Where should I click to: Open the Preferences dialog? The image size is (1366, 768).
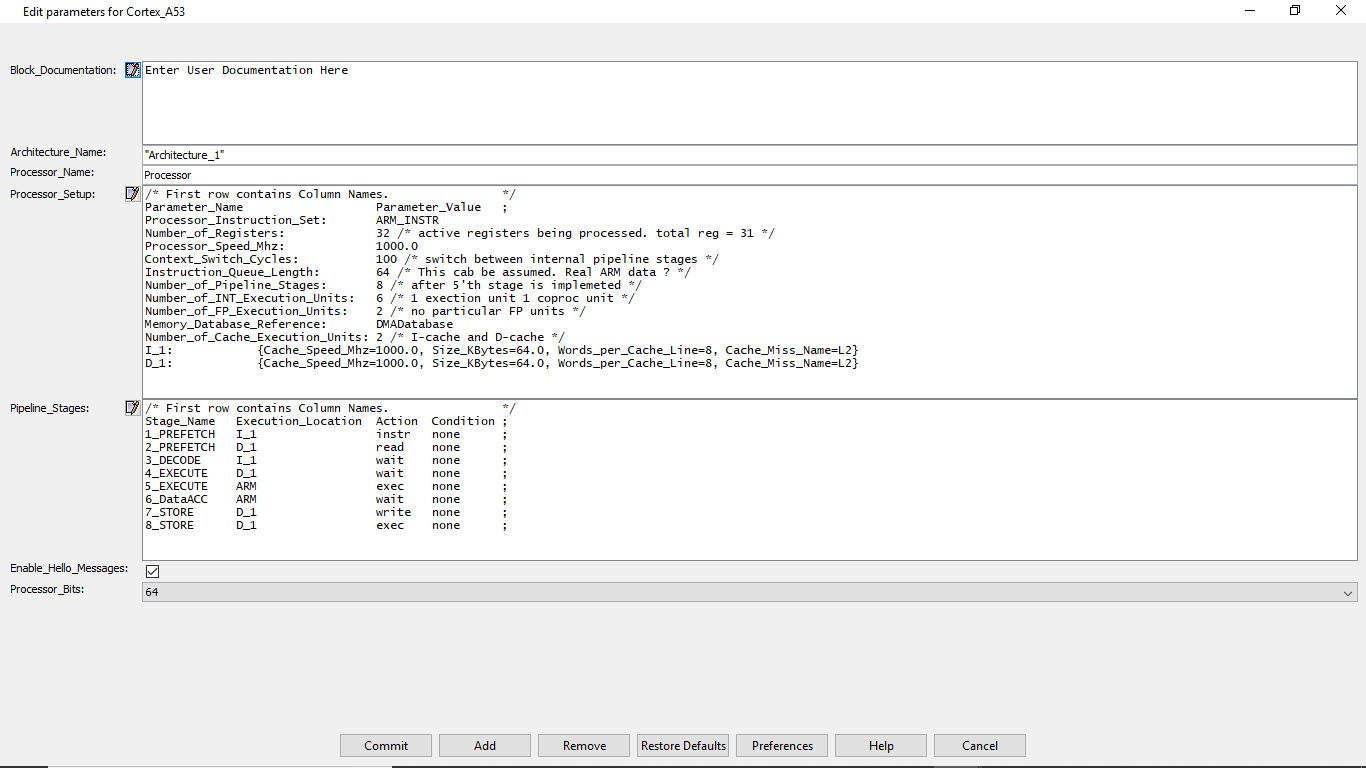tap(782, 746)
